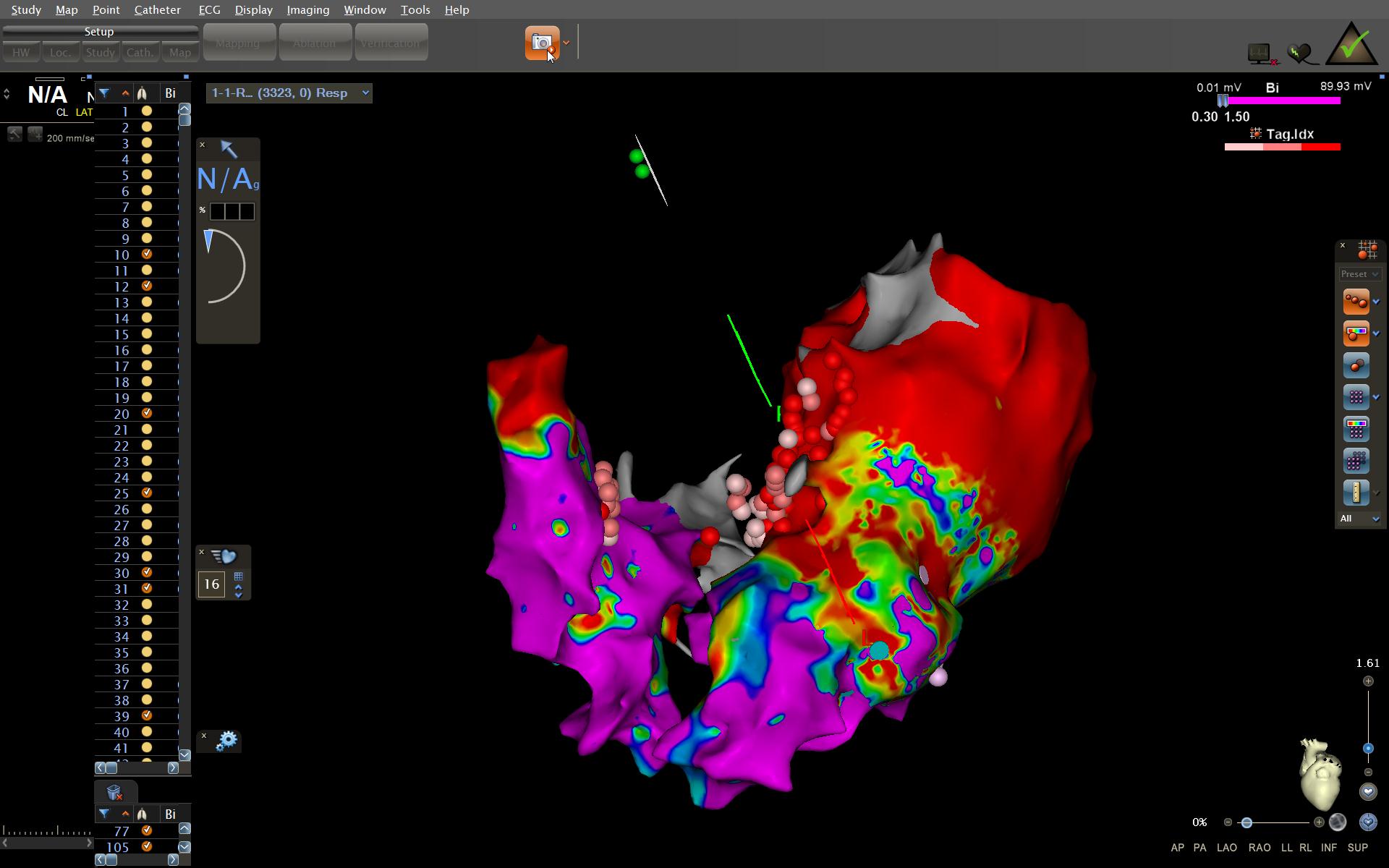Viewport: 1389px width, 868px height.
Task: Click the screenshot camera icon
Action: (x=542, y=43)
